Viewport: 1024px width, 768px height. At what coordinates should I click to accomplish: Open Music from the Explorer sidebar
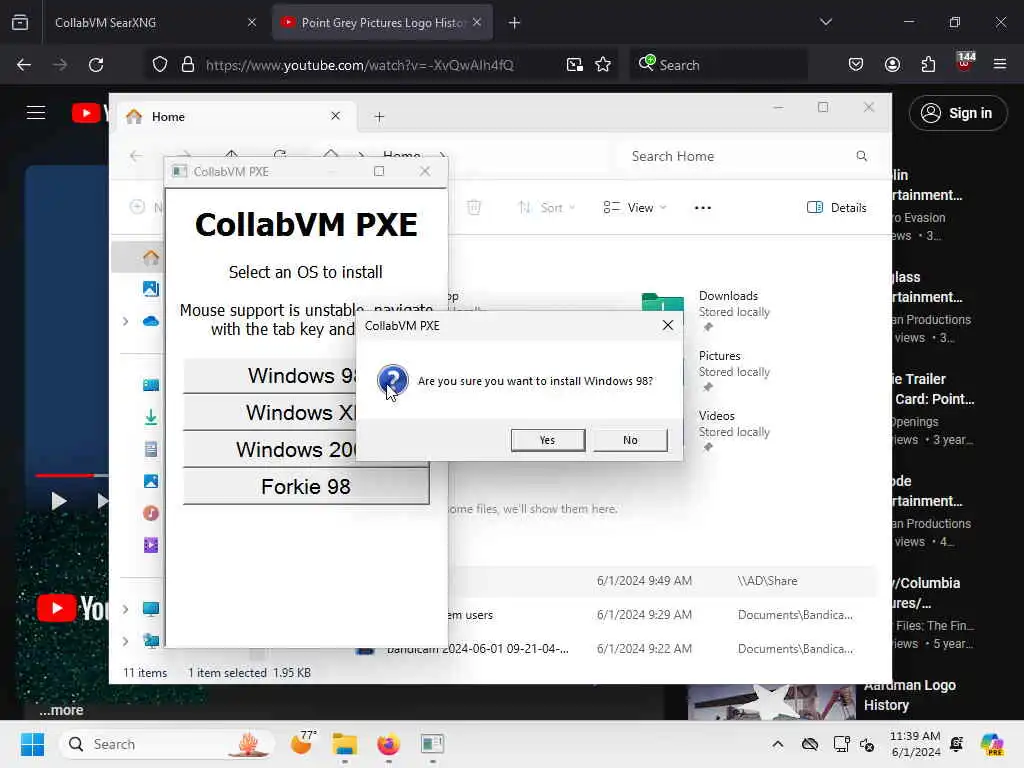[x=150, y=513]
